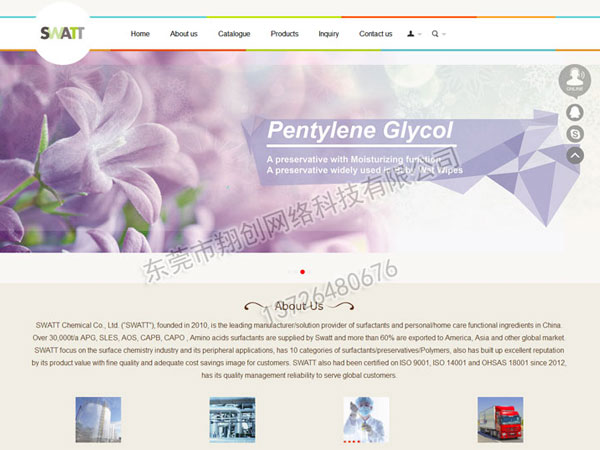The width and height of the screenshot is (600, 450).
Task: Open the Inquiry page
Action: (329, 34)
